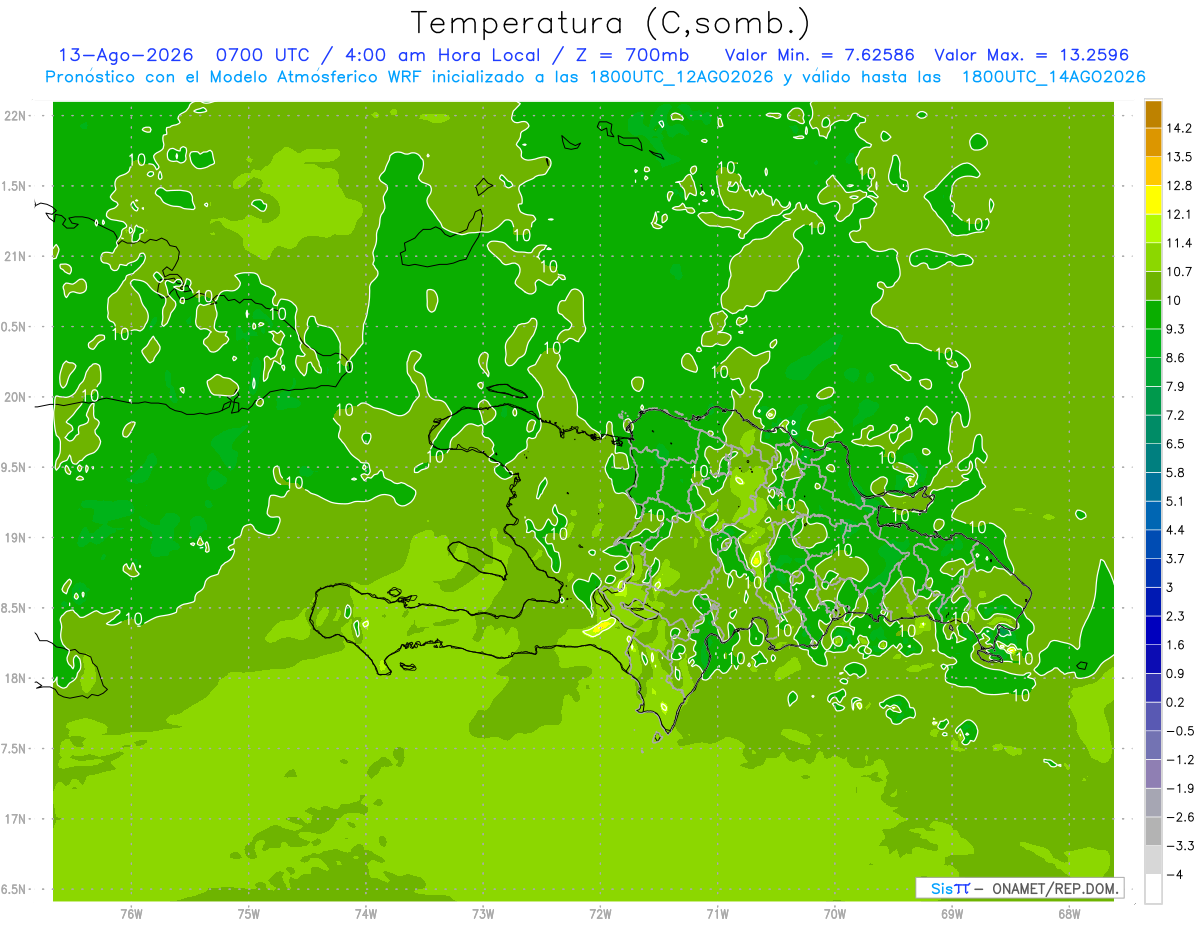Click the "21N" latitude label
Screen dimensions: 1200x927
pyautogui.click(x=16, y=256)
